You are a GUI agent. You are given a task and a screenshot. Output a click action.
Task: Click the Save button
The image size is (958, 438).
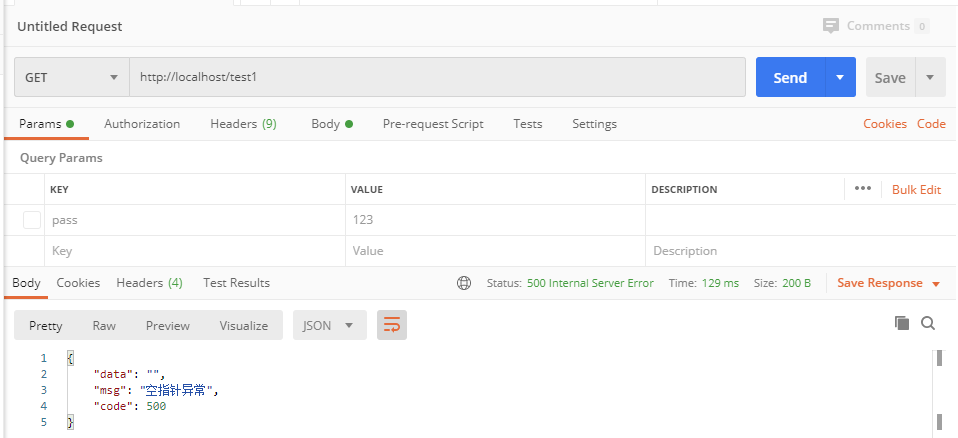pyautogui.click(x=890, y=78)
